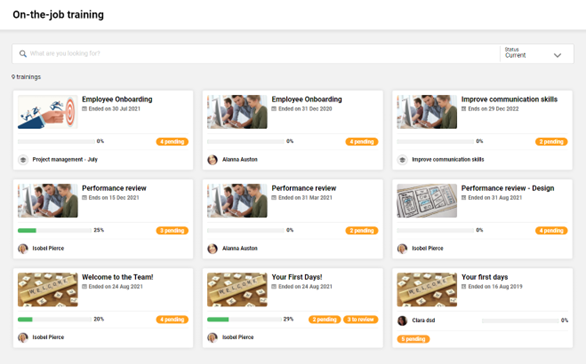Open the Improve communication skills training title
Screen dimensions: 586x364
509,99
